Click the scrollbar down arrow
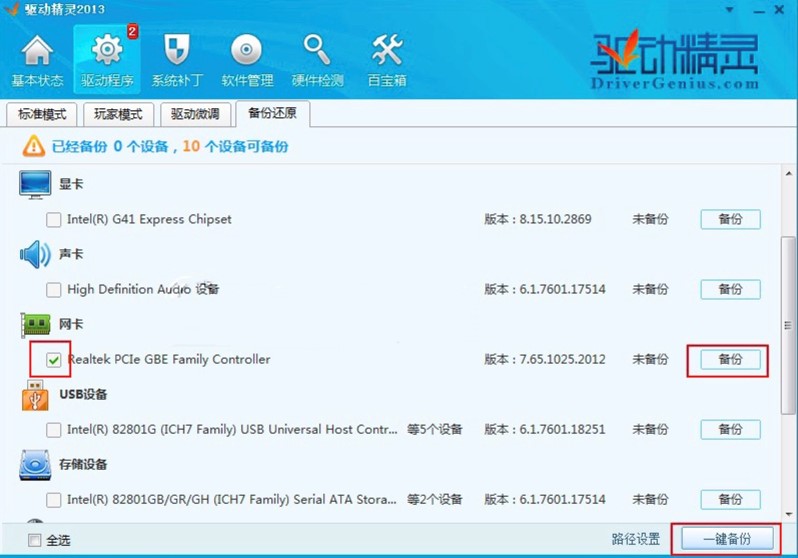The width and height of the screenshot is (798, 558). pyautogui.click(x=788, y=514)
